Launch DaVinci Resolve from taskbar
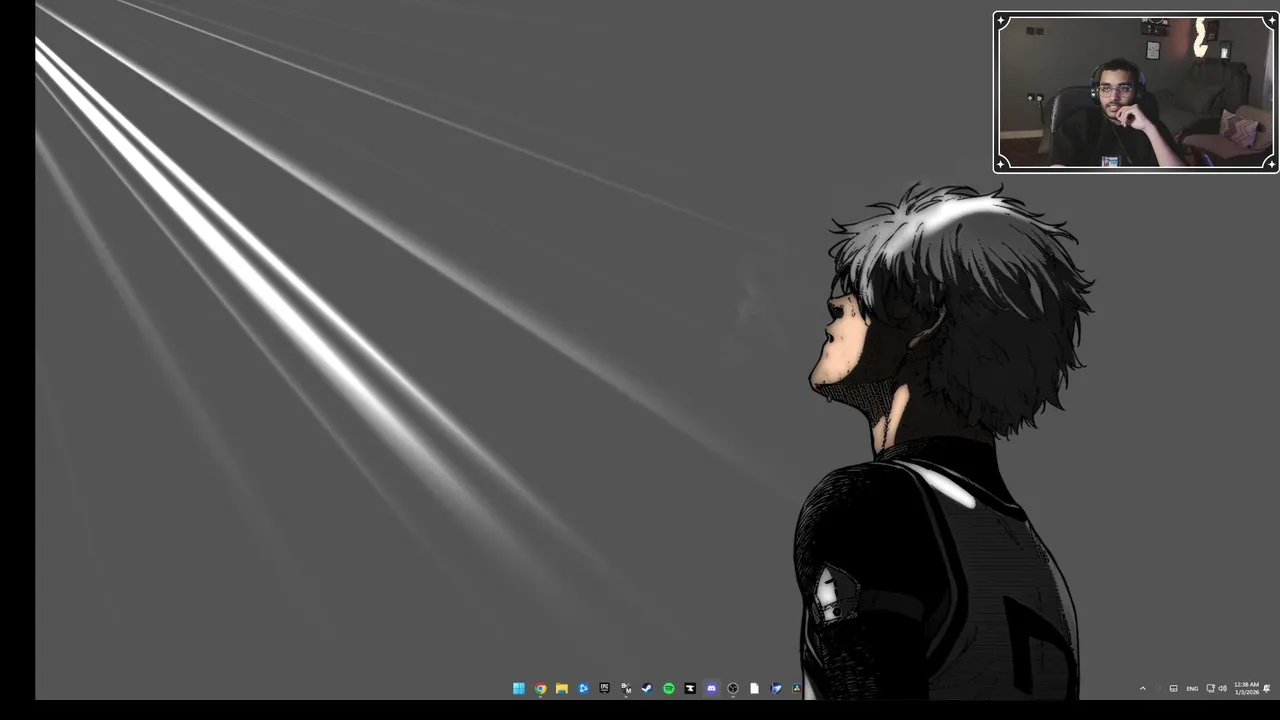This screenshot has height=720, width=1280. 797,688
